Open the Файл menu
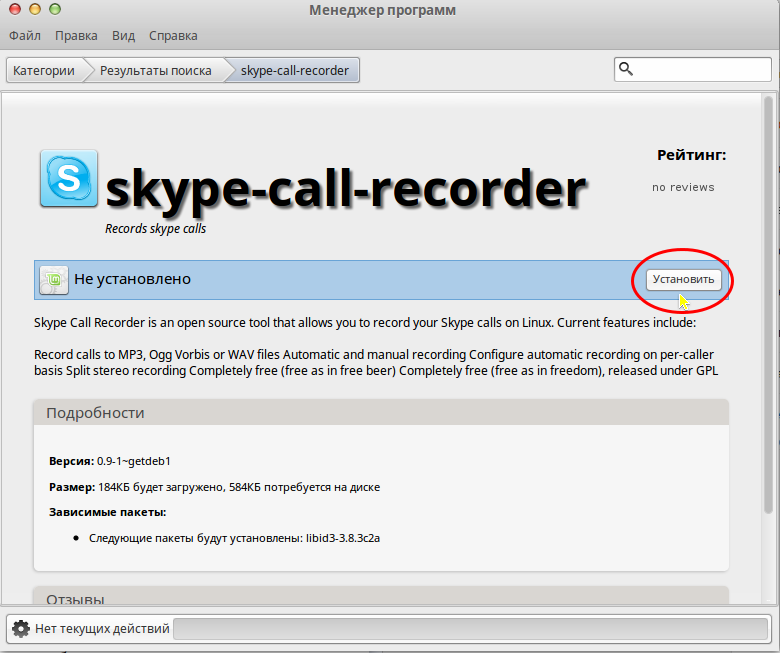780x653 pixels. click(x=25, y=36)
